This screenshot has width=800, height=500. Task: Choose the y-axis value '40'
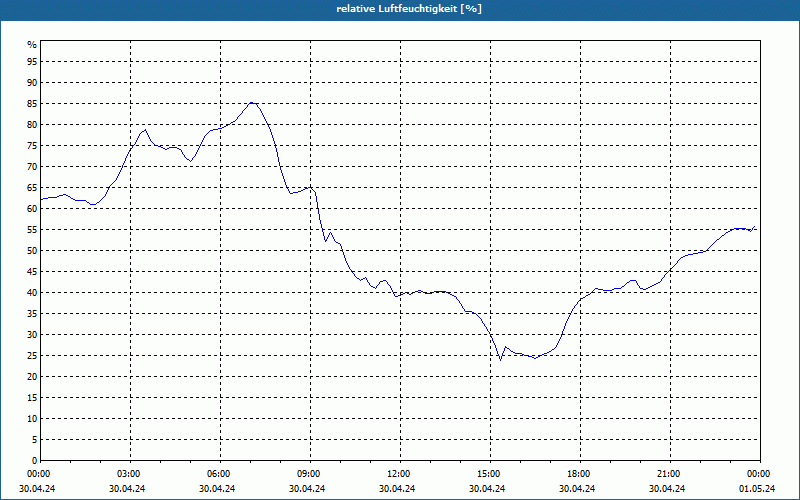click(32, 293)
